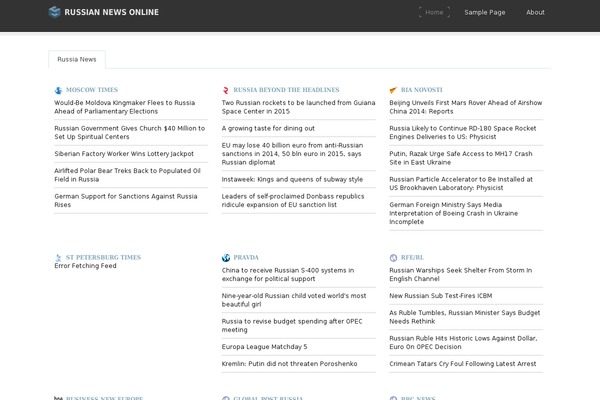The image size is (600, 400).
Task: Click the Moscow Times feed icon
Action: [x=58, y=90]
